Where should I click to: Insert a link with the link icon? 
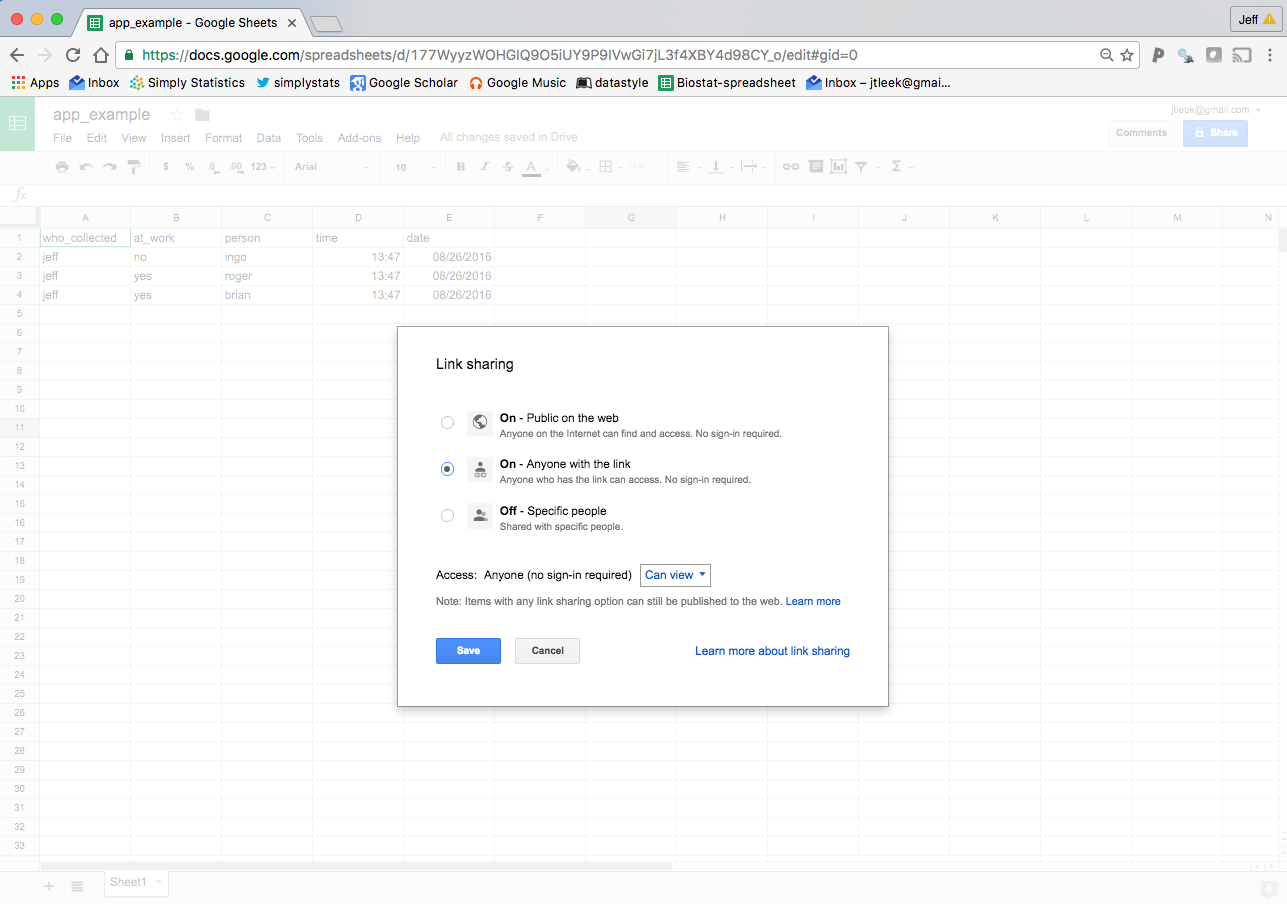(789, 166)
